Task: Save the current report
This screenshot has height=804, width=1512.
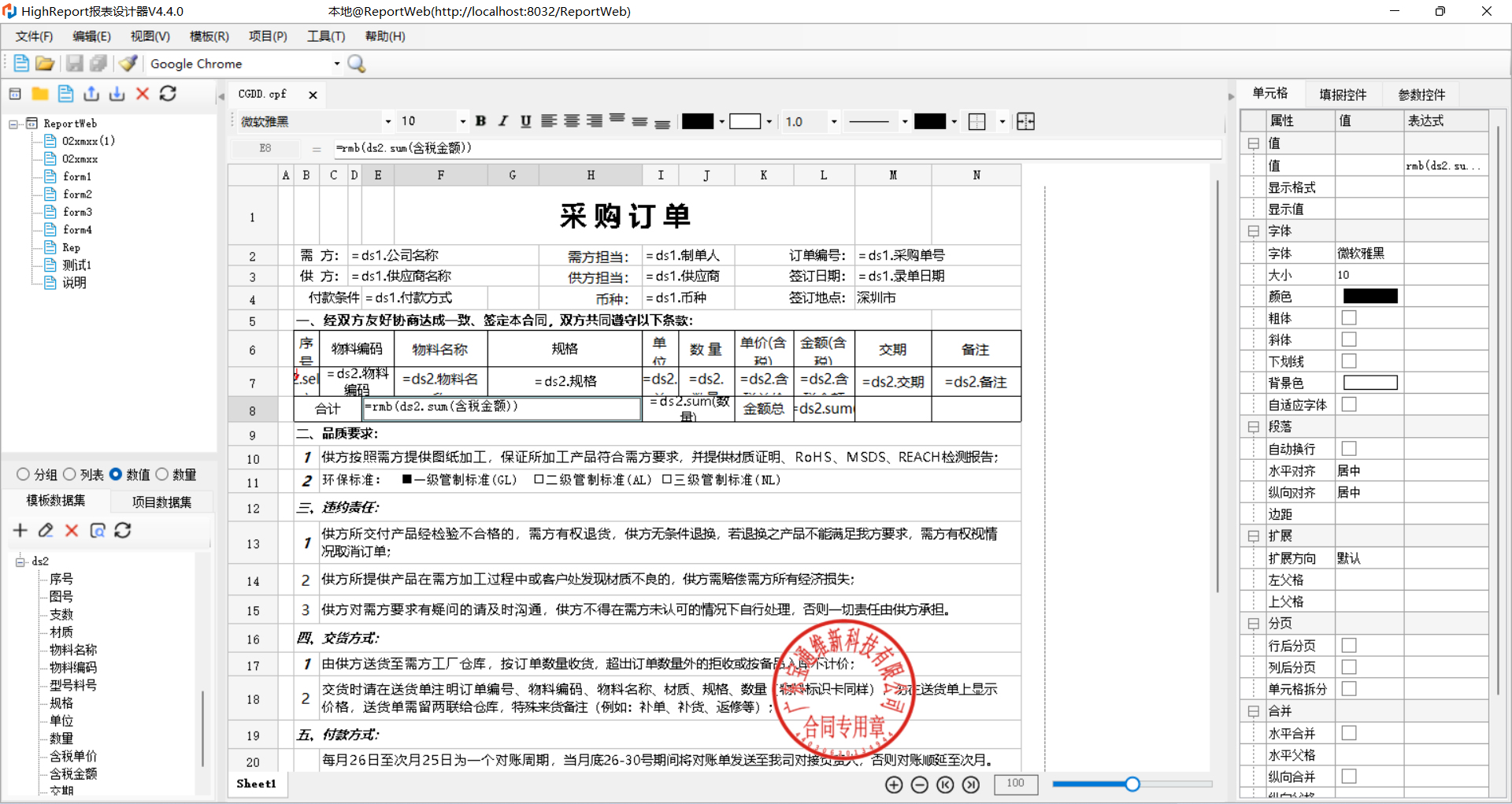Action: [75, 64]
